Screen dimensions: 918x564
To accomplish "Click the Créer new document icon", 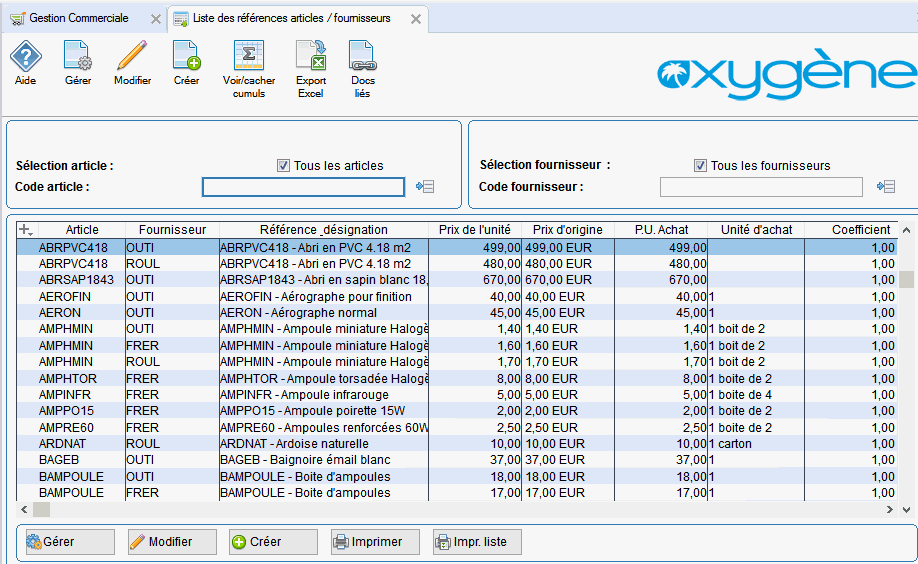I will pyautogui.click(x=187, y=63).
